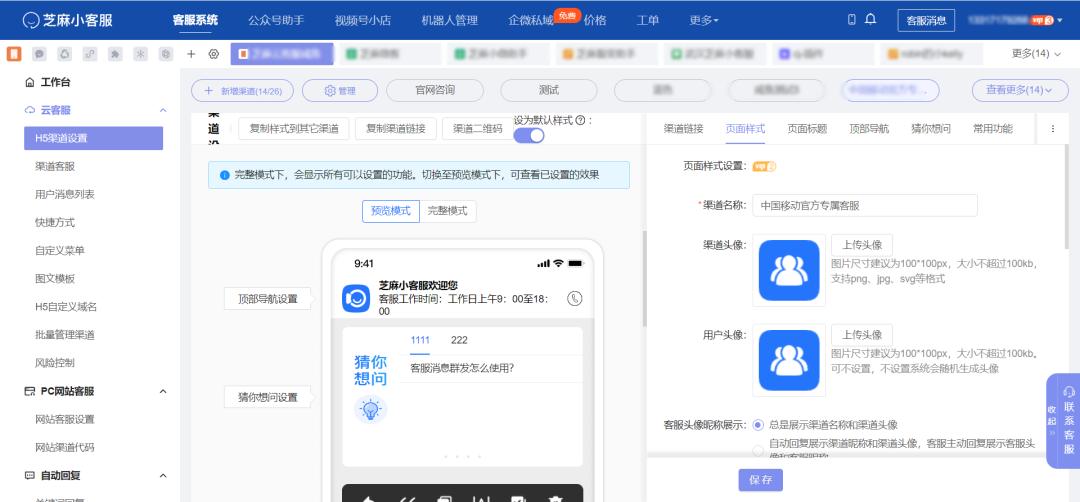Open the 更多 dropdown in top navigation
Viewport: 1080px width, 502px height.
pos(704,20)
